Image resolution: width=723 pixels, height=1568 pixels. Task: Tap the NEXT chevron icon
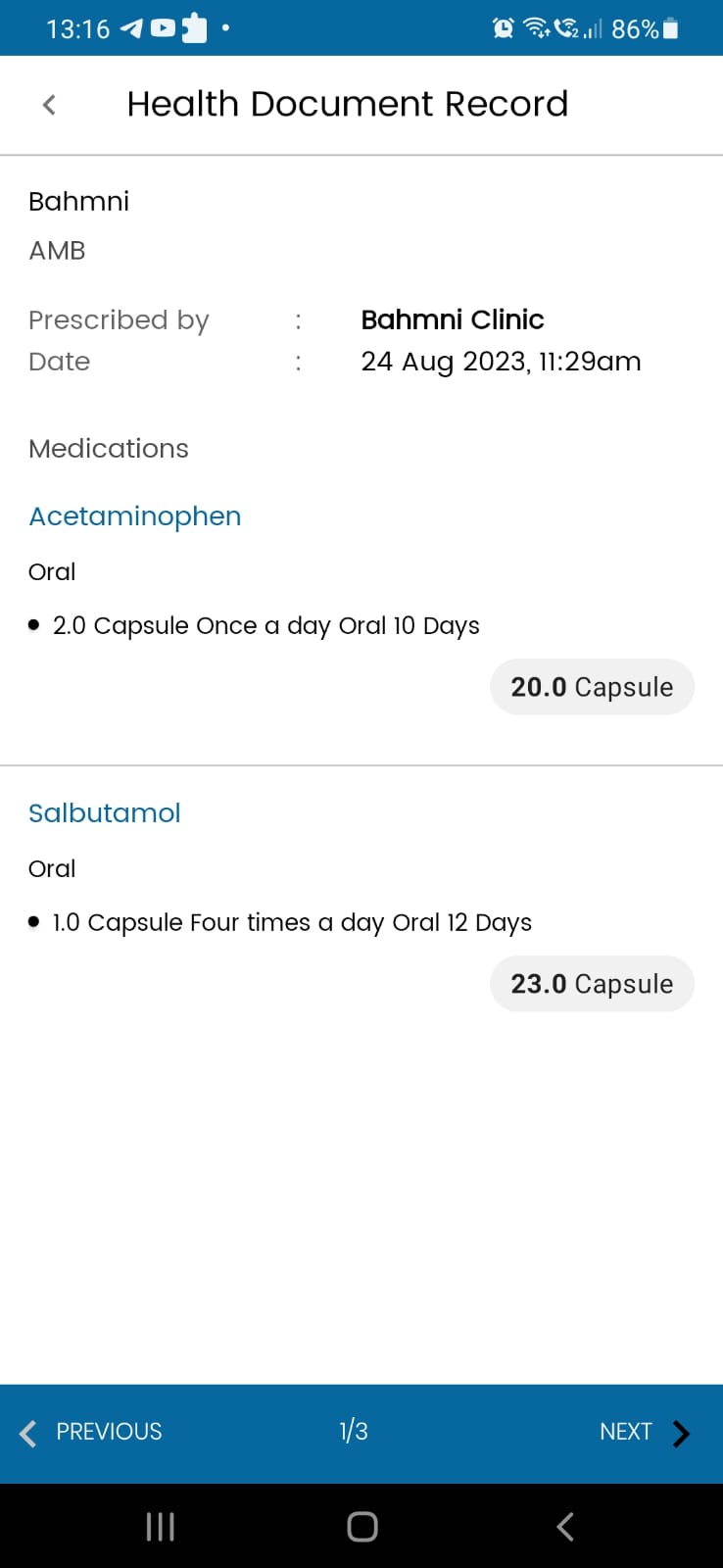(682, 1433)
